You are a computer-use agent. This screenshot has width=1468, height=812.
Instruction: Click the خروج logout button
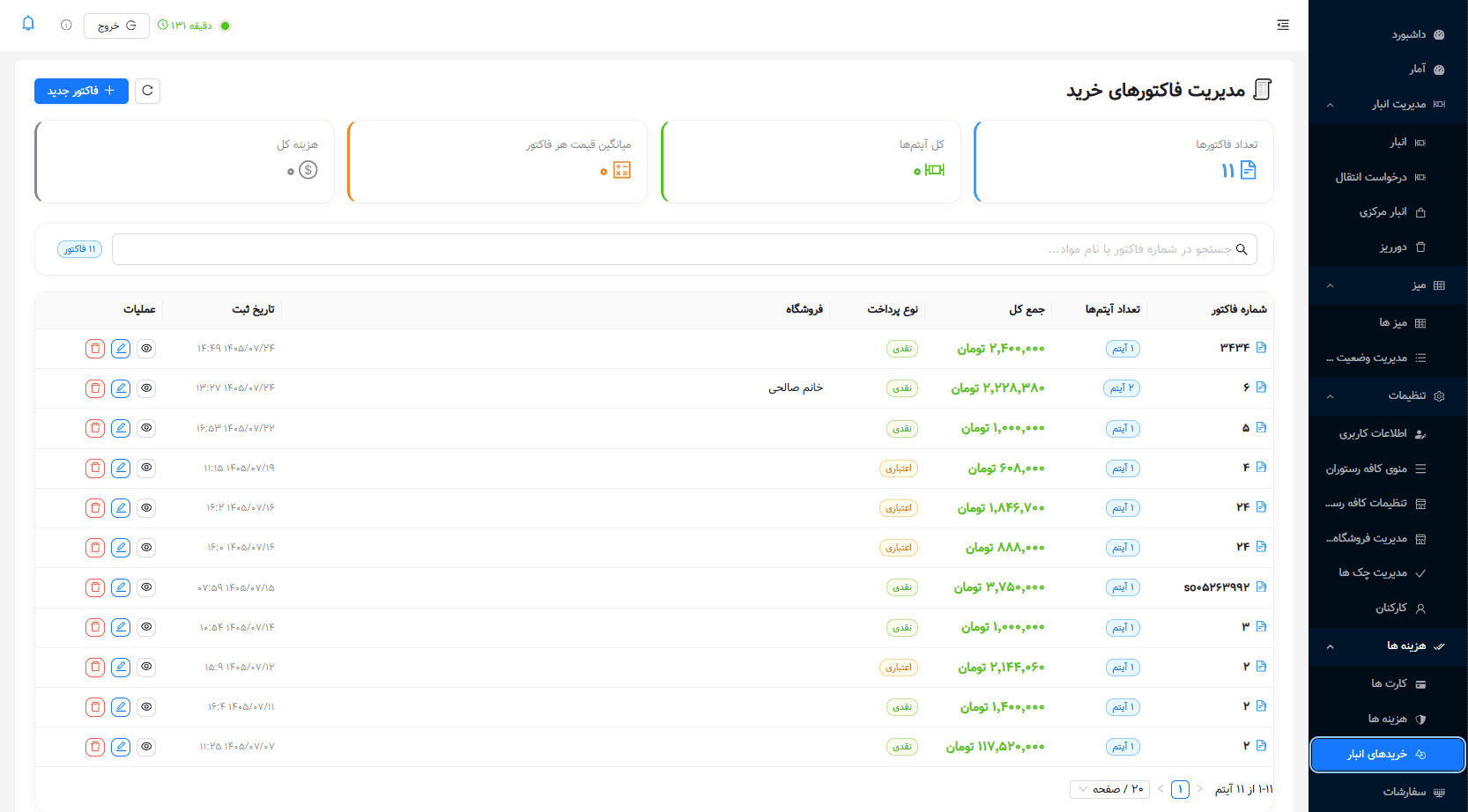pyautogui.click(x=116, y=26)
